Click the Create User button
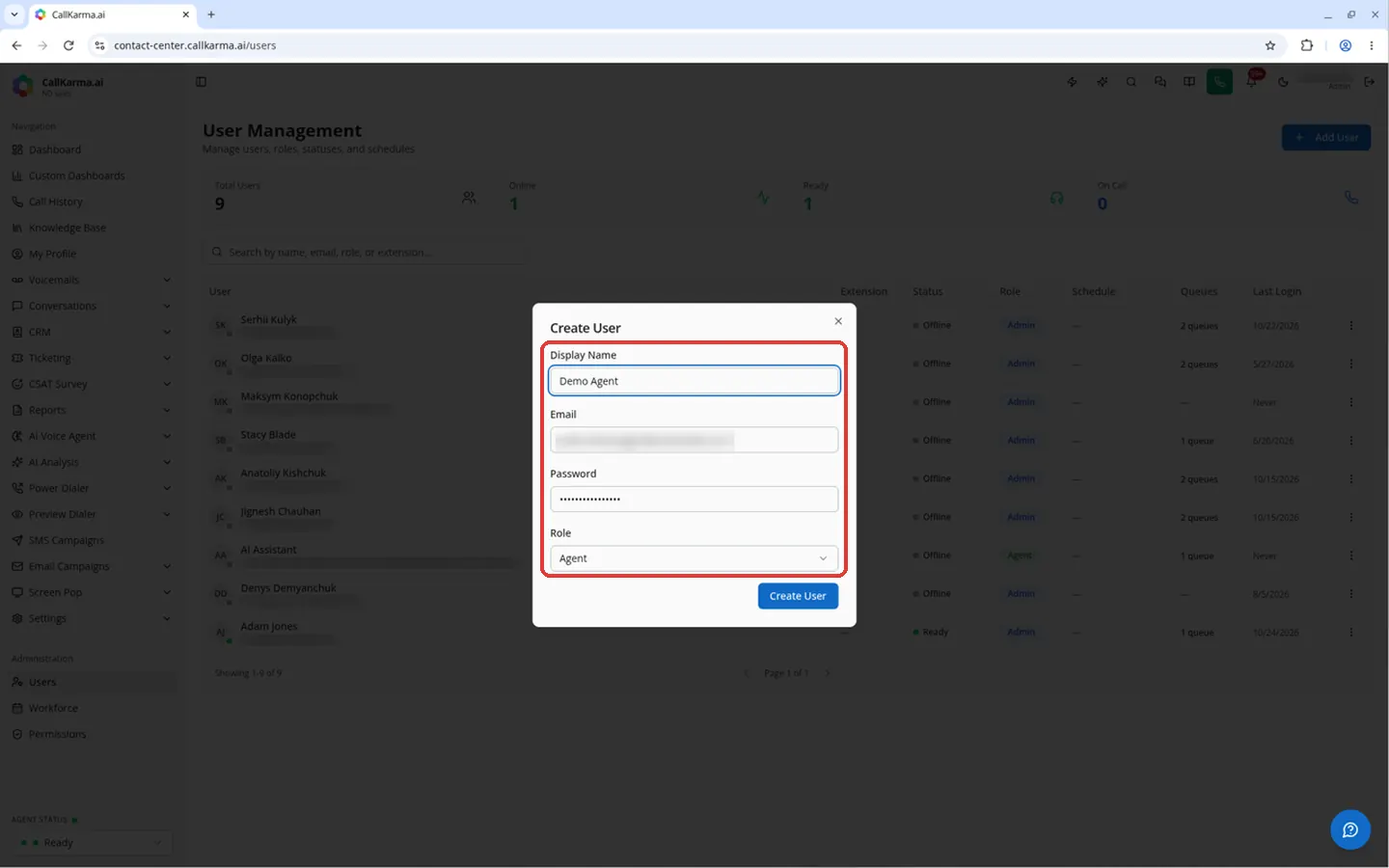1389x868 pixels. (798, 596)
